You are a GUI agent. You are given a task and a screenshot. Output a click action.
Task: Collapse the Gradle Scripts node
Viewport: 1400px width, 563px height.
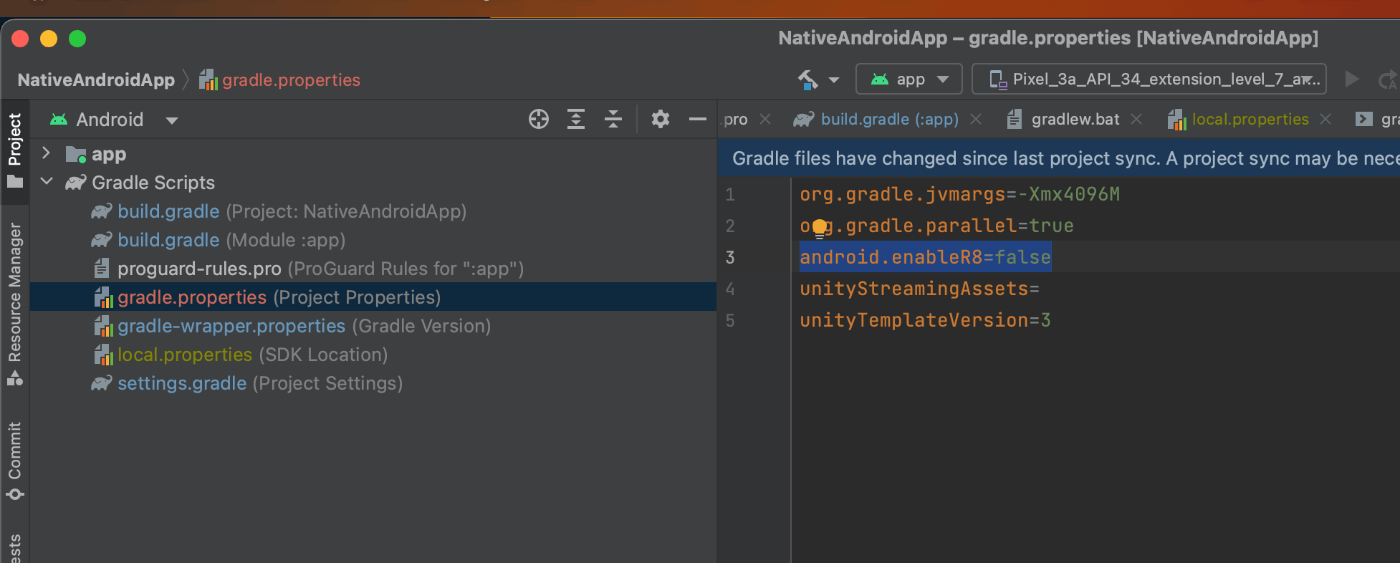pos(45,182)
